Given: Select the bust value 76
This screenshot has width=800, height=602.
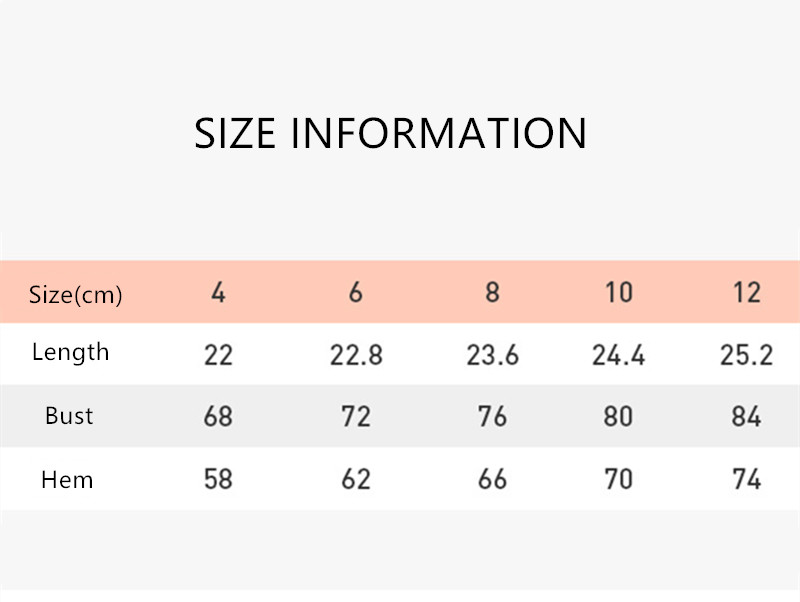Looking at the screenshot, I should tap(492, 416).
